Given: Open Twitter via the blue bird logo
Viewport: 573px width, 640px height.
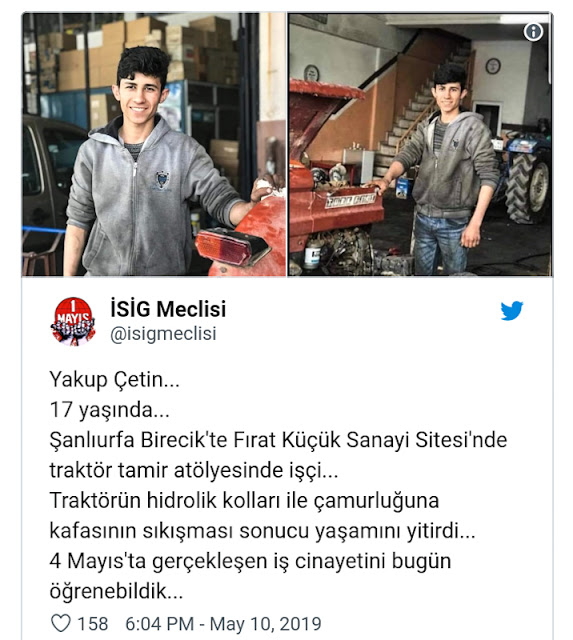Looking at the screenshot, I should [x=511, y=311].
